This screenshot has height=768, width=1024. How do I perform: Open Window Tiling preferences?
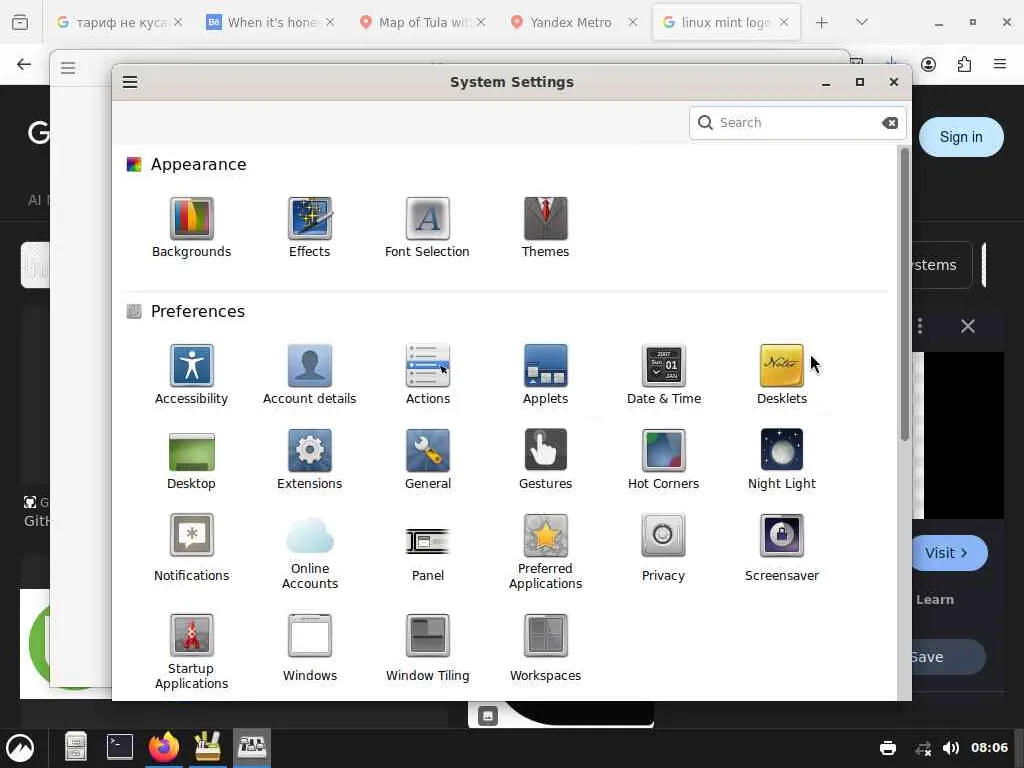428,648
